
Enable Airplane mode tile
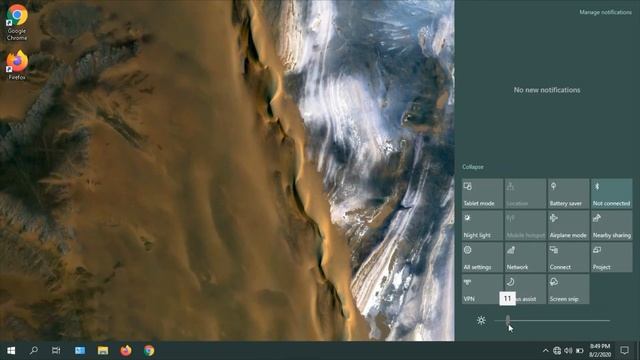(x=569, y=225)
